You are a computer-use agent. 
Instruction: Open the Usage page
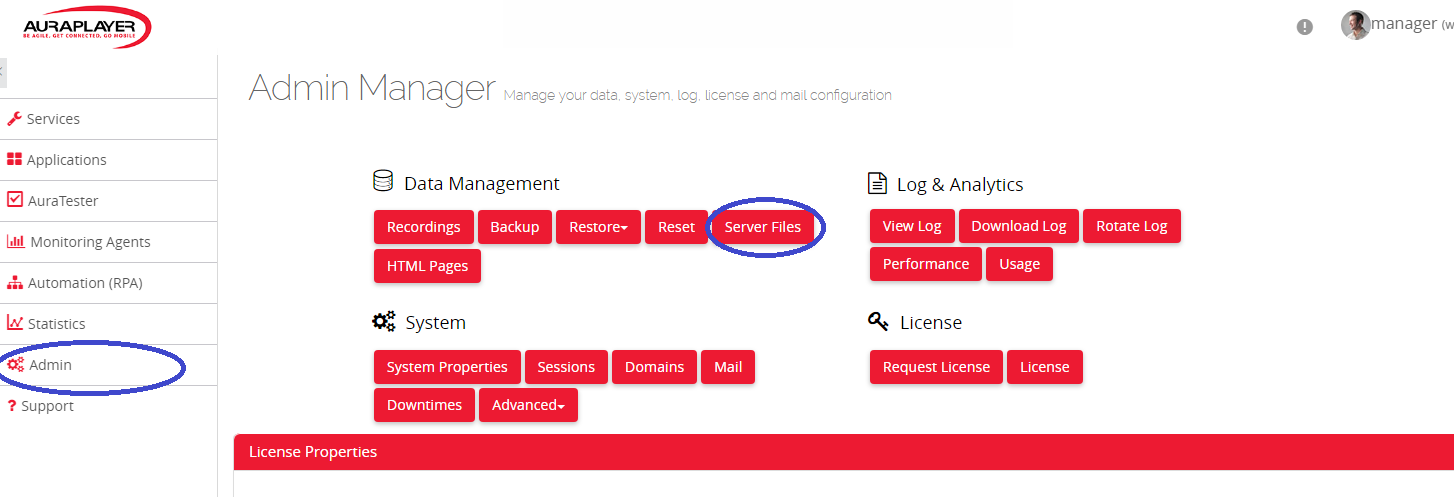coord(1020,264)
